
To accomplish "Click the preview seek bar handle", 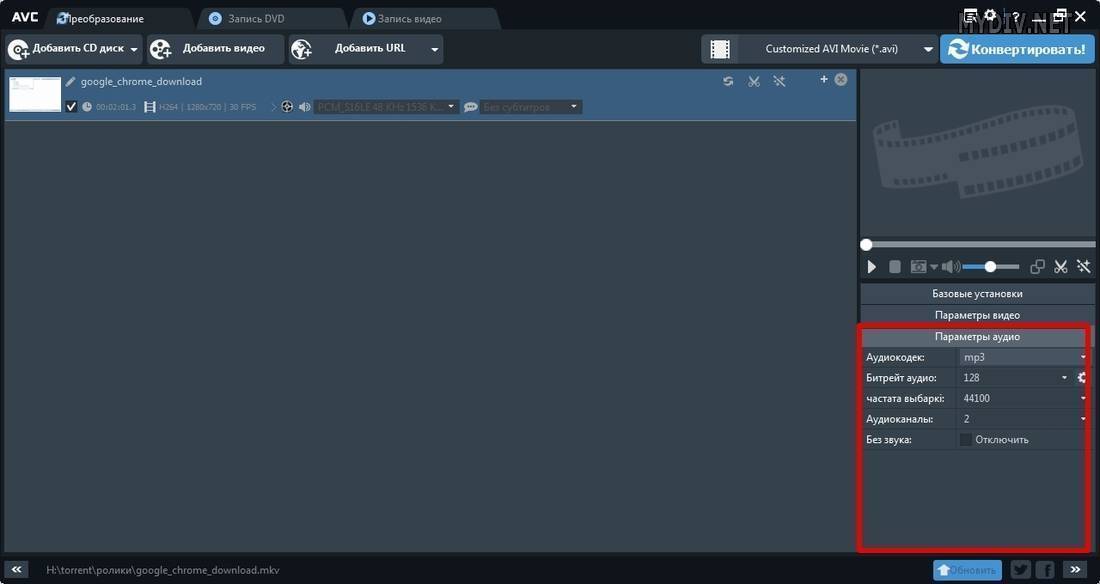I will tap(866, 244).
